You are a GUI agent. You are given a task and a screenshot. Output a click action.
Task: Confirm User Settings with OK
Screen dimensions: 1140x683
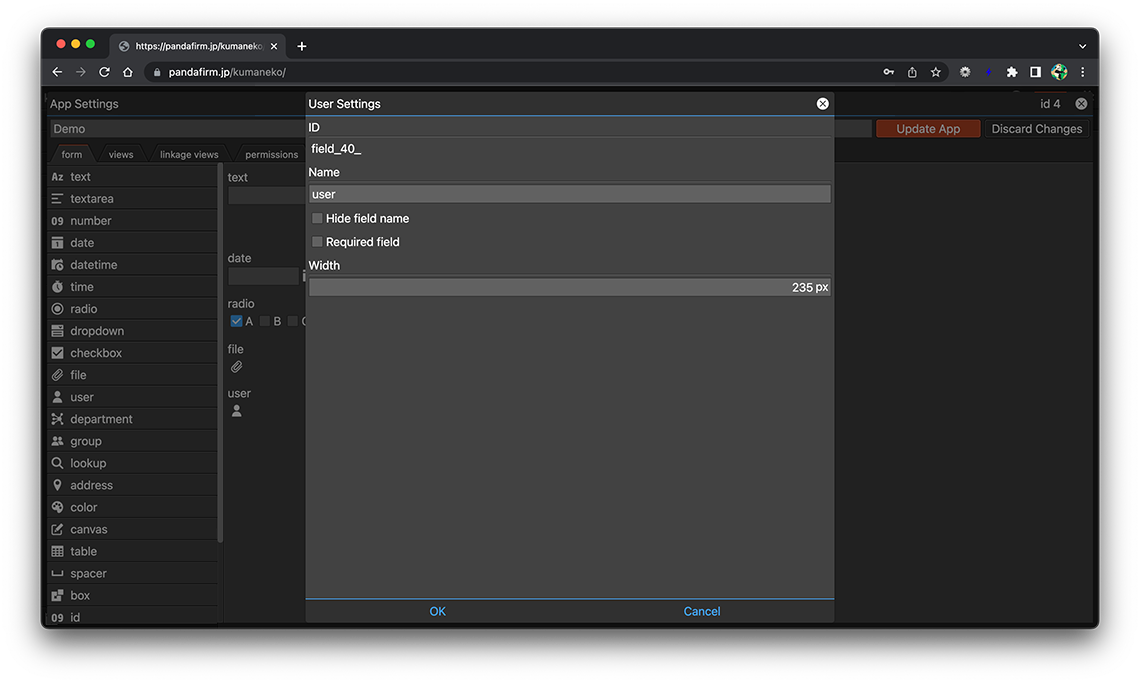click(437, 611)
